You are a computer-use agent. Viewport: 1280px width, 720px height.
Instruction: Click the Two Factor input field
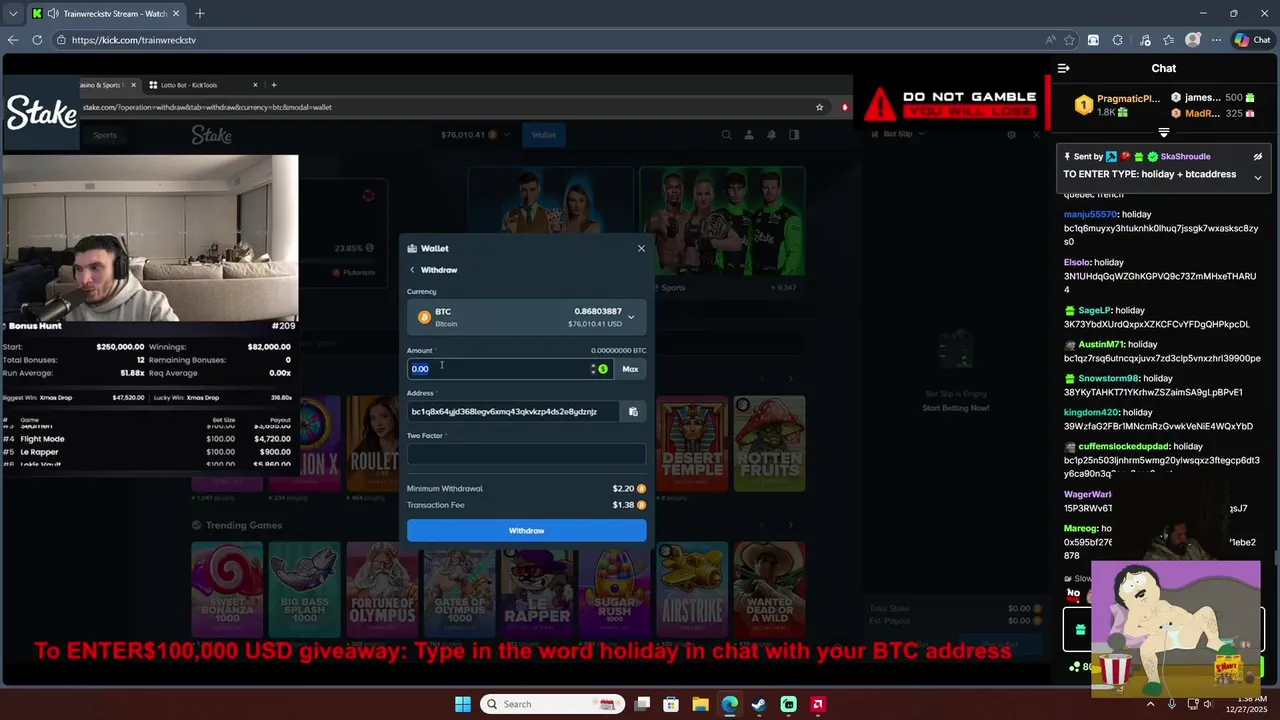point(526,454)
